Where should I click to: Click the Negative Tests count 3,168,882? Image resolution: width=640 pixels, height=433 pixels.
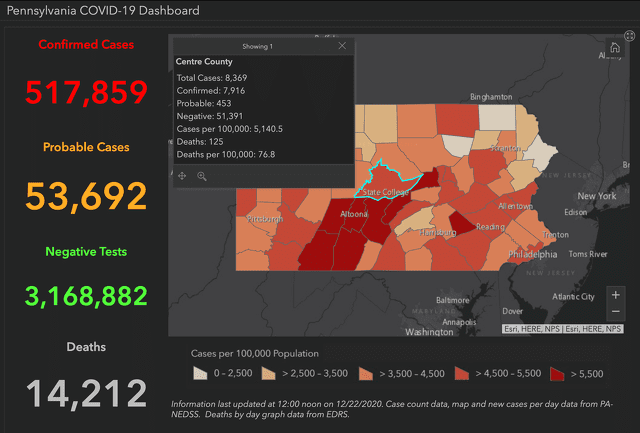86,297
